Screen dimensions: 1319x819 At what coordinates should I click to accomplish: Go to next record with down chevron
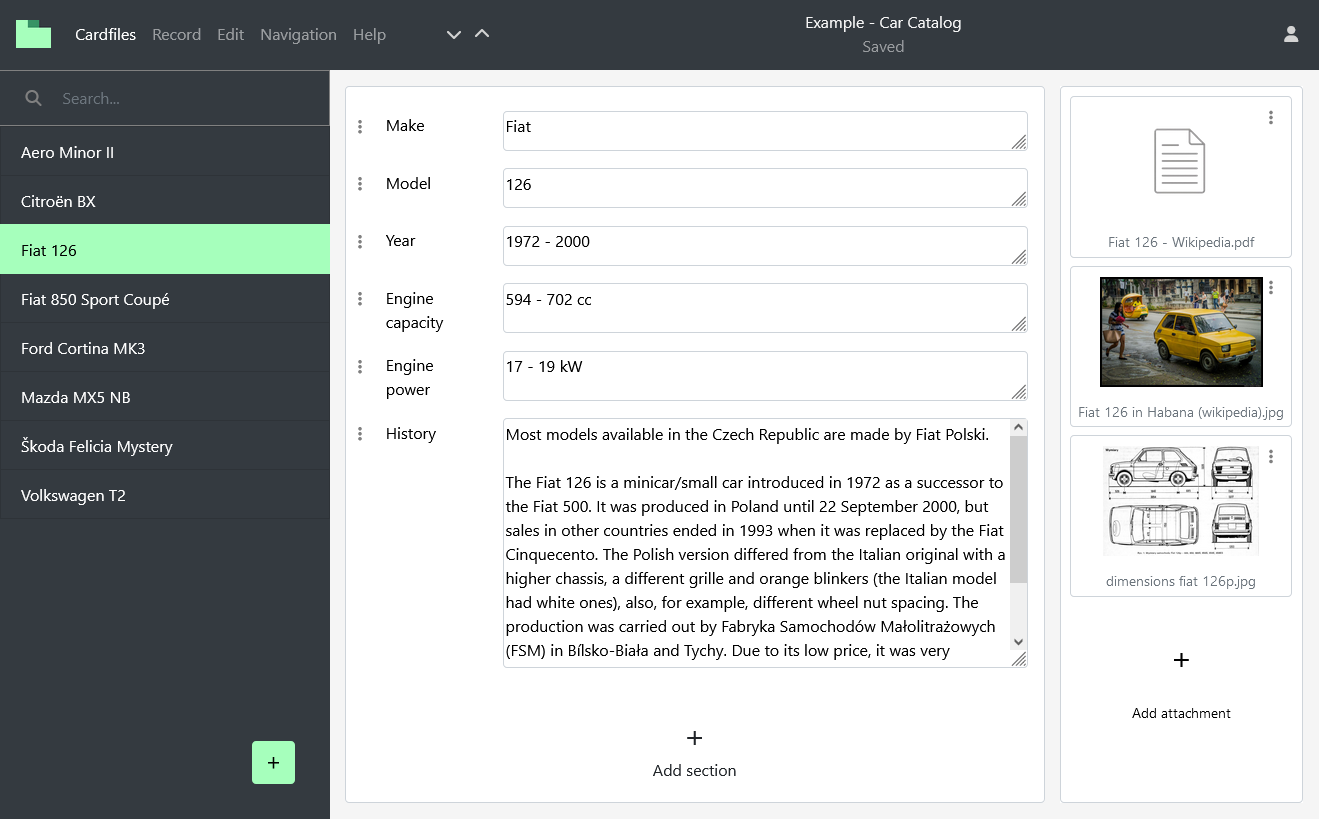tap(453, 35)
